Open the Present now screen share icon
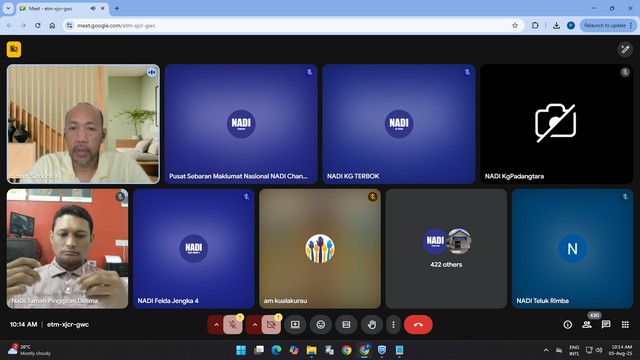This screenshot has height=360, width=640. (295, 325)
